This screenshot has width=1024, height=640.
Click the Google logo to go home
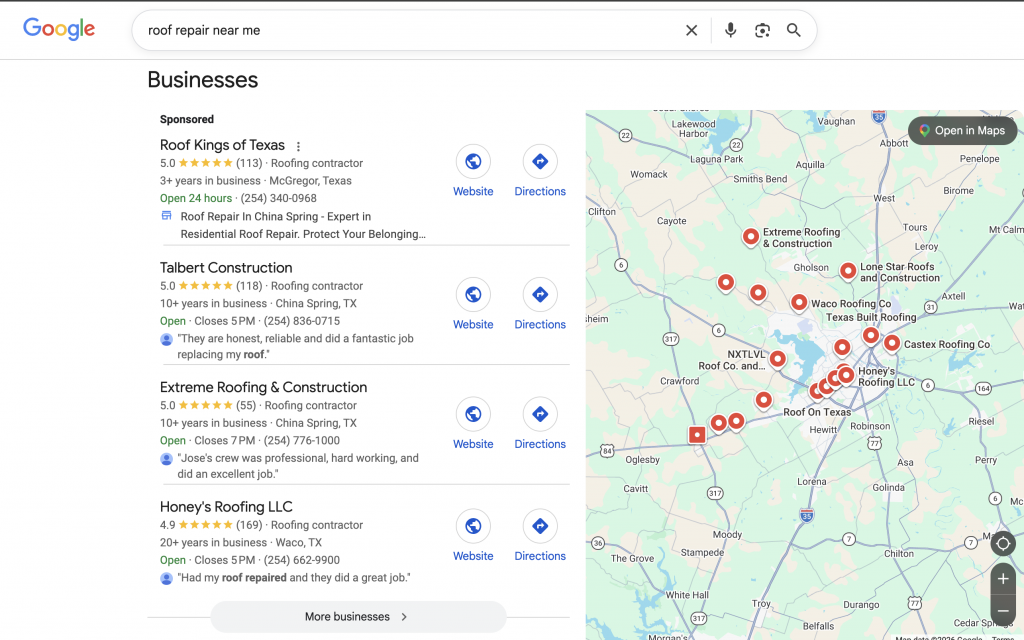58,29
